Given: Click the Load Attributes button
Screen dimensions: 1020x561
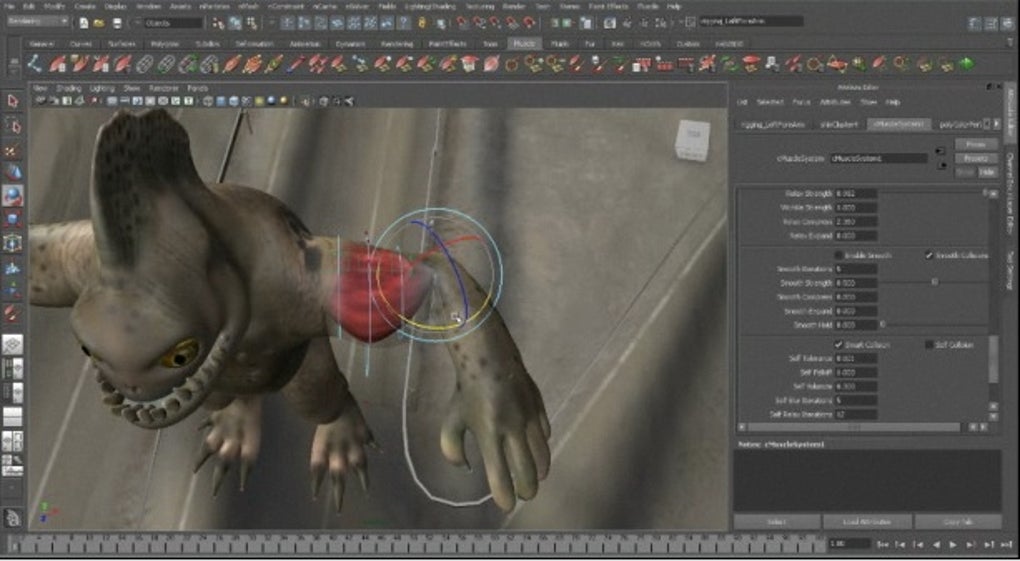Looking at the screenshot, I should (866, 521).
